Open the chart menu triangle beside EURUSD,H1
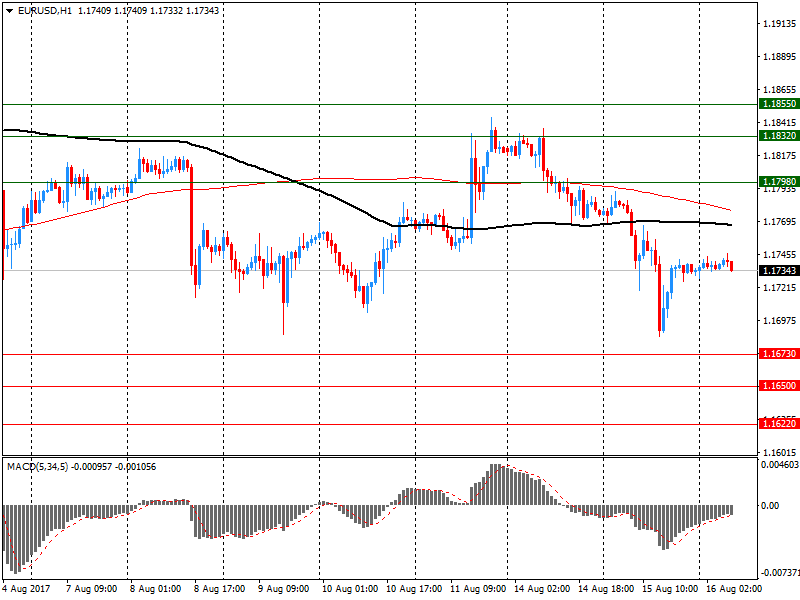Screen dimensions: 800x600 [x=9, y=11]
